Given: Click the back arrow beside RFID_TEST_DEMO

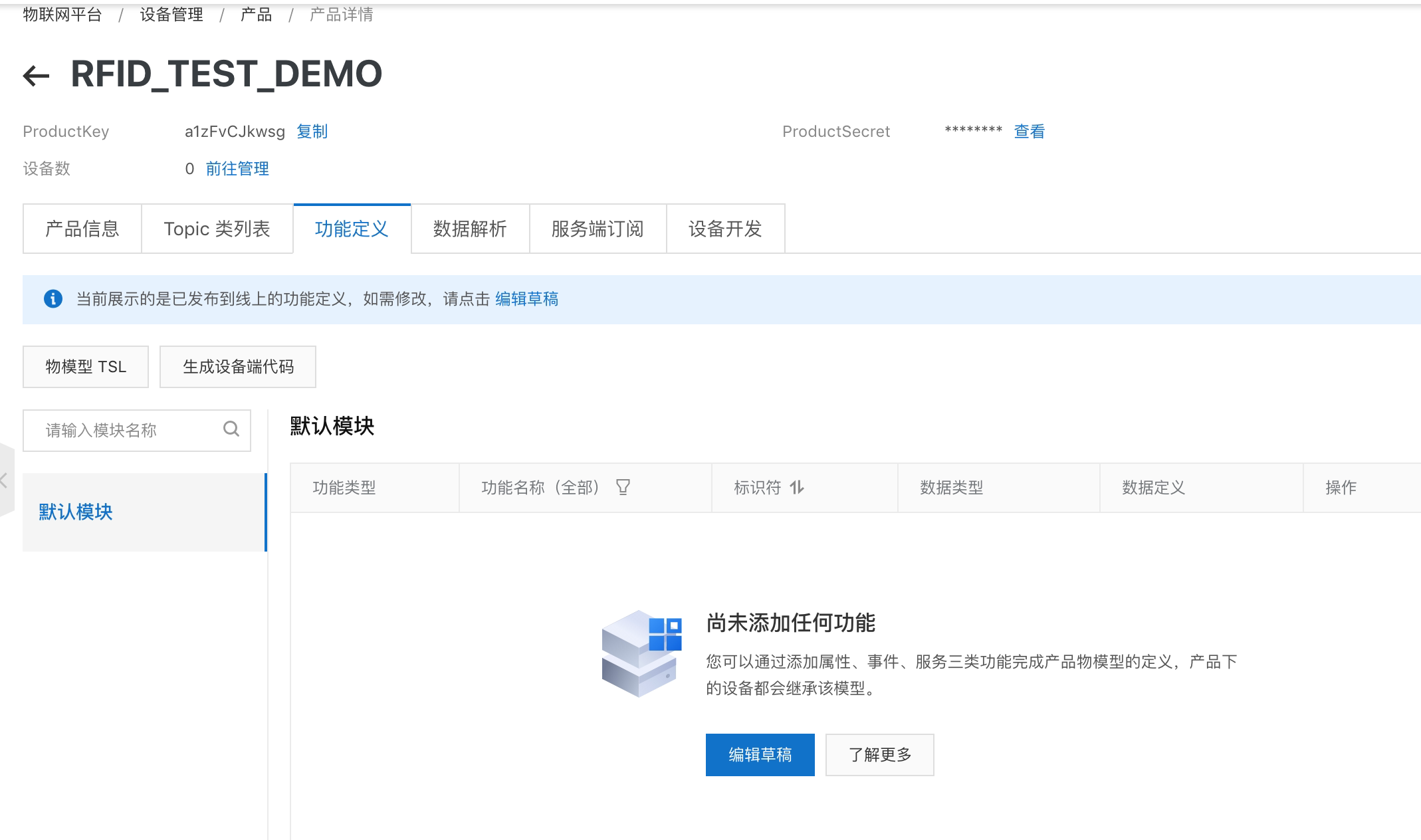Looking at the screenshot, I should point(36,76).
